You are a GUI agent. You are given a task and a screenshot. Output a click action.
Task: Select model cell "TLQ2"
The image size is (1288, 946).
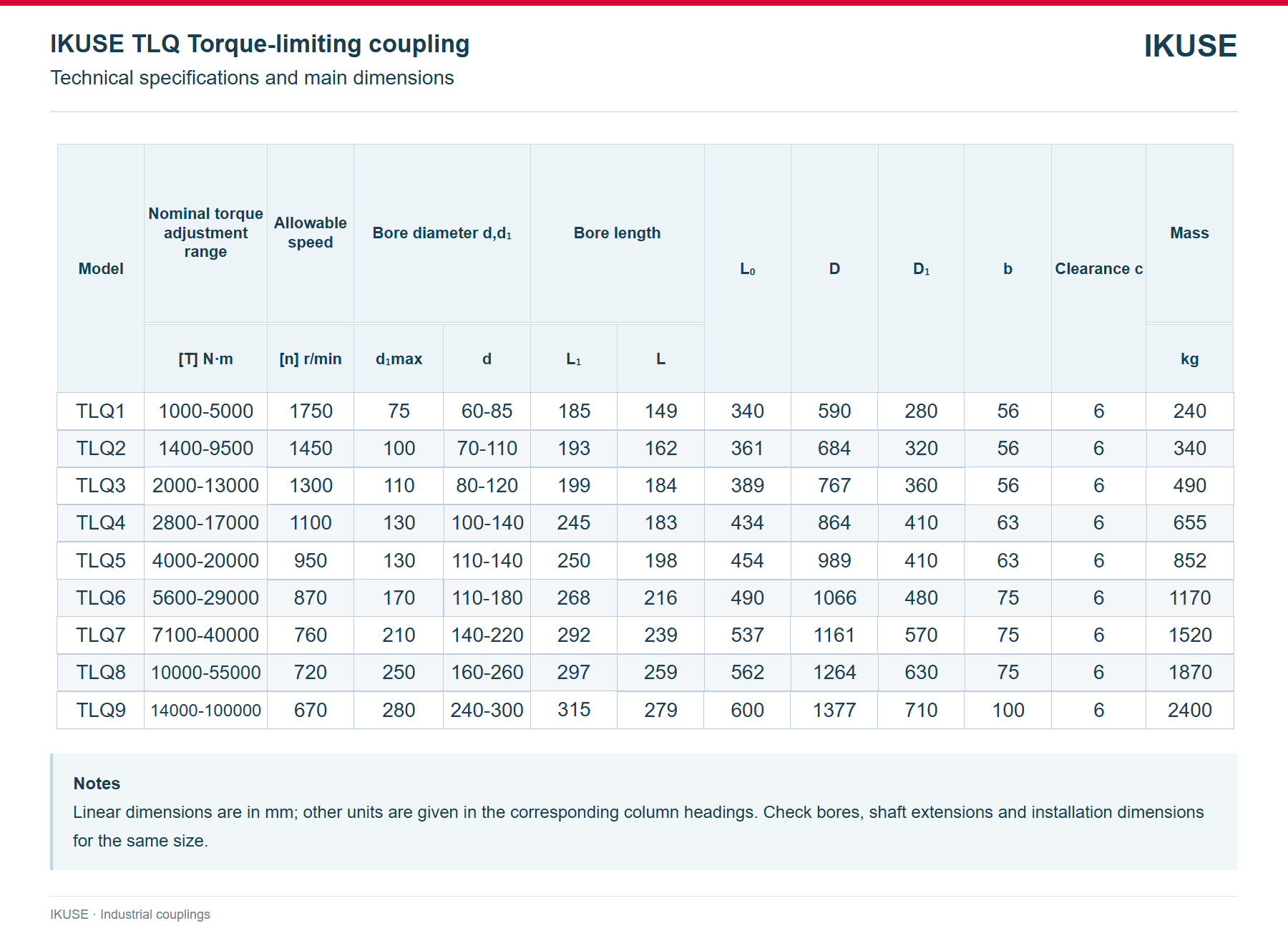pyautogui.click(x=101, y=449)
